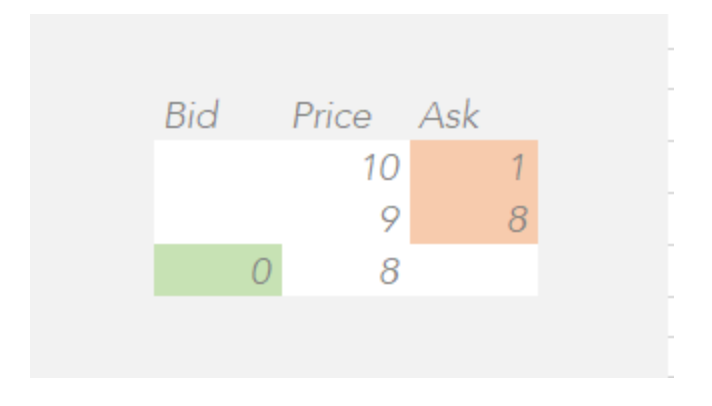Viewport: 712px width, 406px height.
Task: Click the green bid cell showing 0
Action: 218,270
